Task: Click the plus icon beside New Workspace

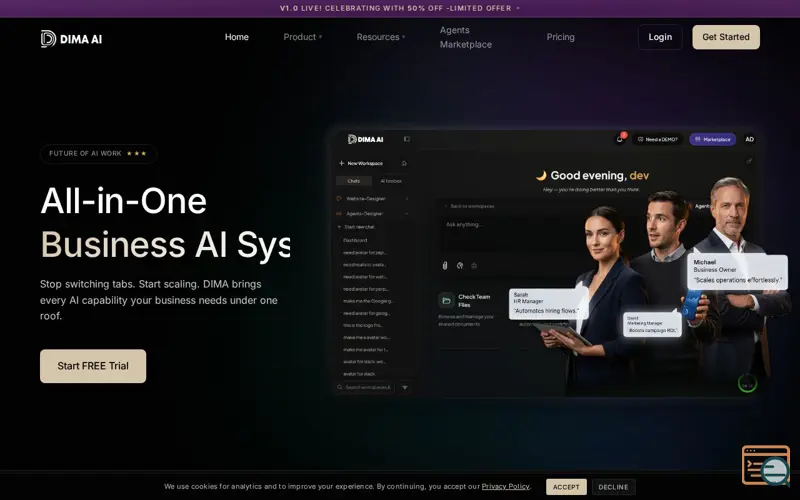Action: 341,163
